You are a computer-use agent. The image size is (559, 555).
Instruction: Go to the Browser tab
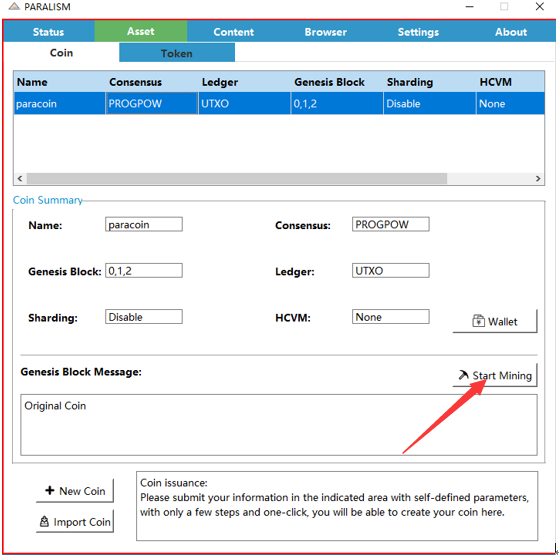click(x=325, y=32)
